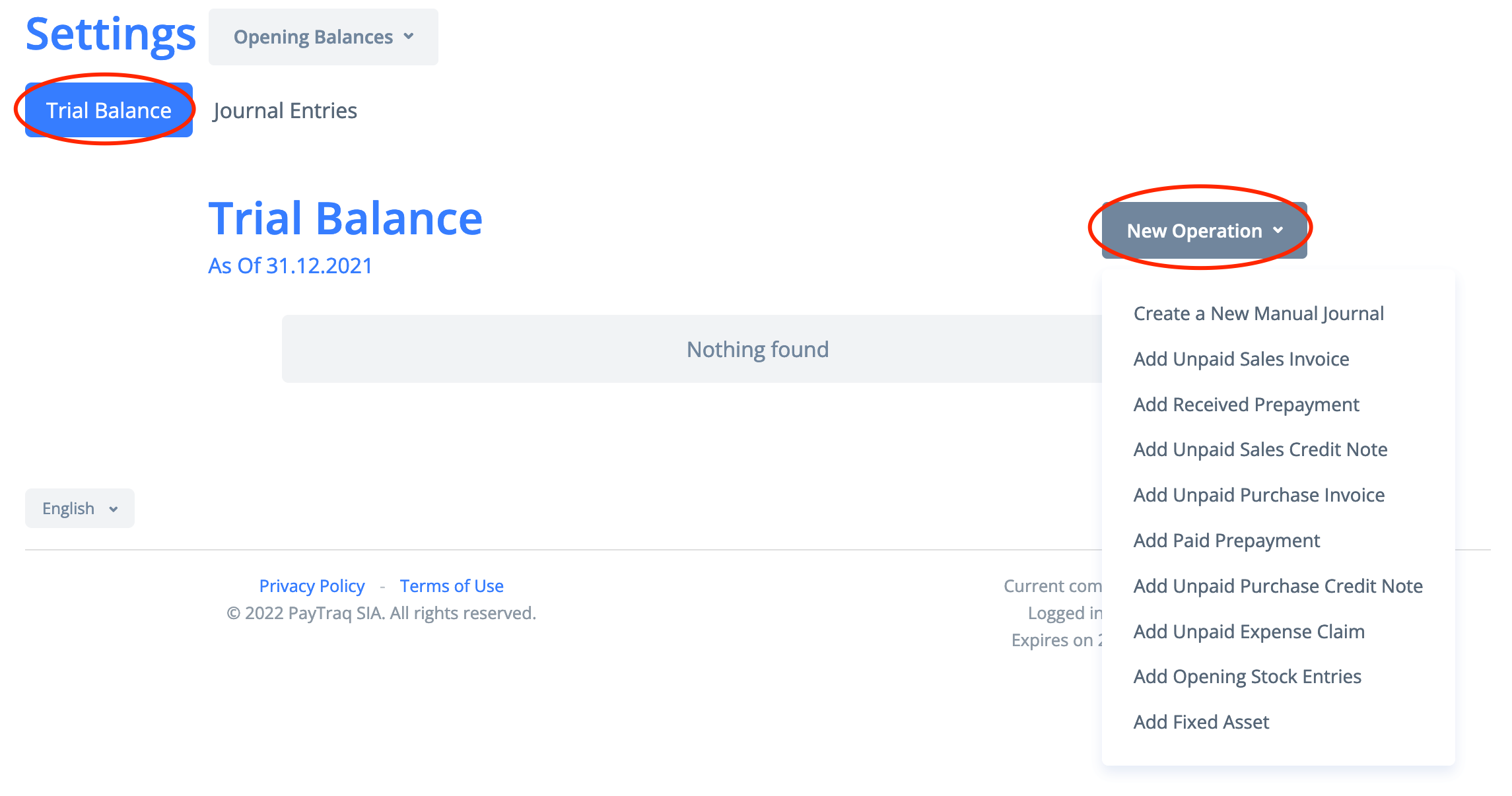This screenshot has height=796, width=1512.
Task: Expand the New Operation dropdown button
Action: 1194,231
